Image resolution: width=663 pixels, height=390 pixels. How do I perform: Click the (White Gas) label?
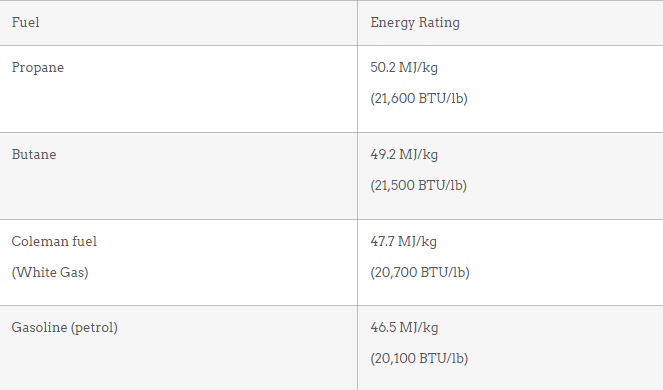point(50,272)
